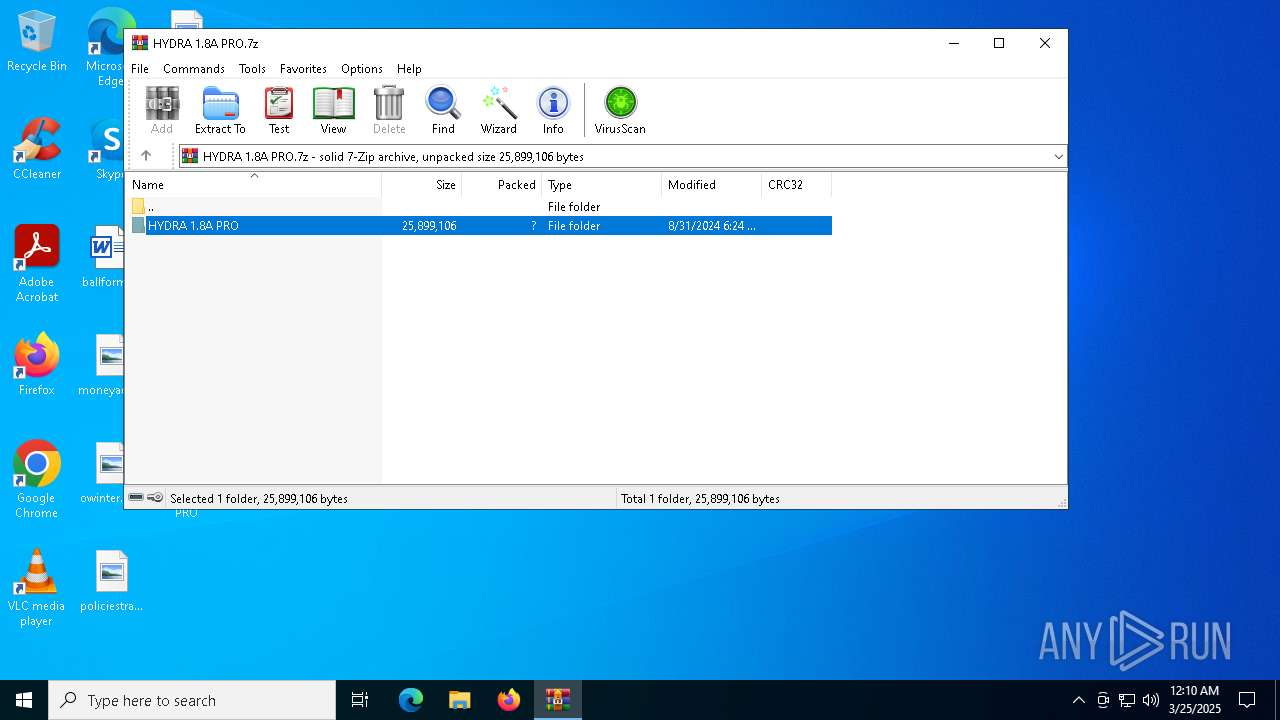Select the HYDRA 1.8A PRO folder icon

pyautogui.click(x=138, y=226)
